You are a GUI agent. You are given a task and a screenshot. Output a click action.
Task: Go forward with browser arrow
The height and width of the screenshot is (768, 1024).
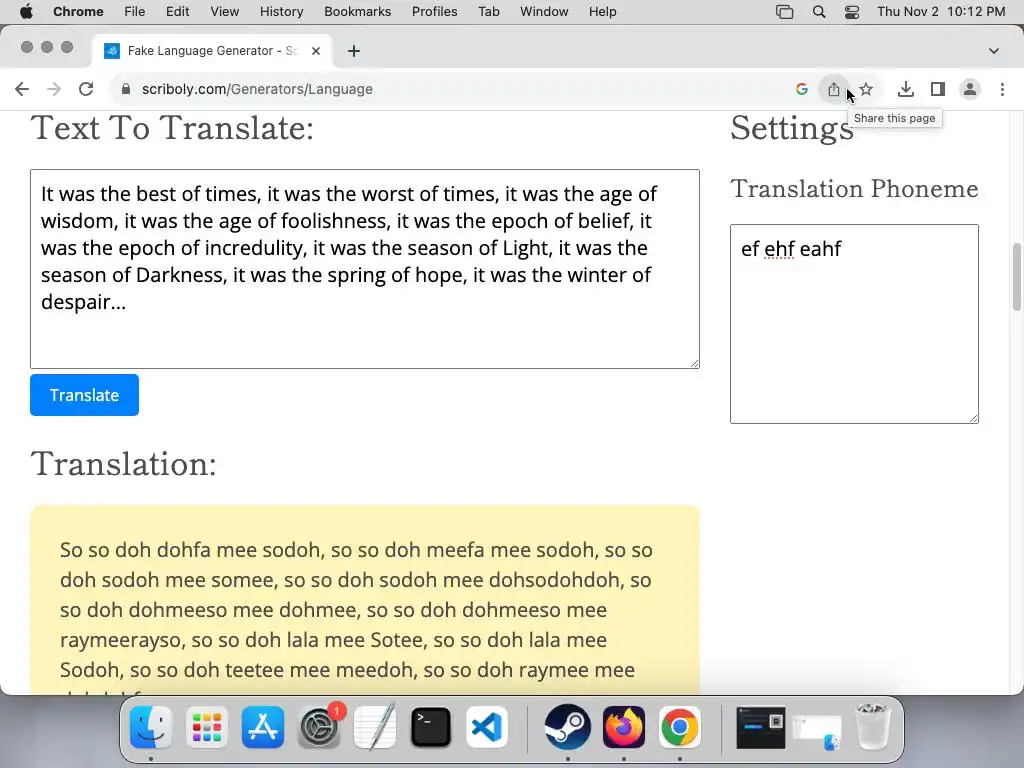54,89
